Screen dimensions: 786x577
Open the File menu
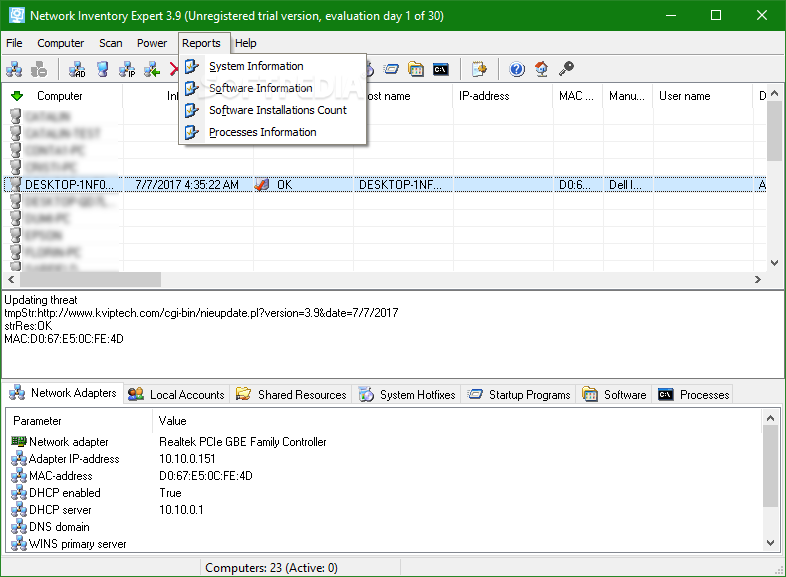point(14,43)
